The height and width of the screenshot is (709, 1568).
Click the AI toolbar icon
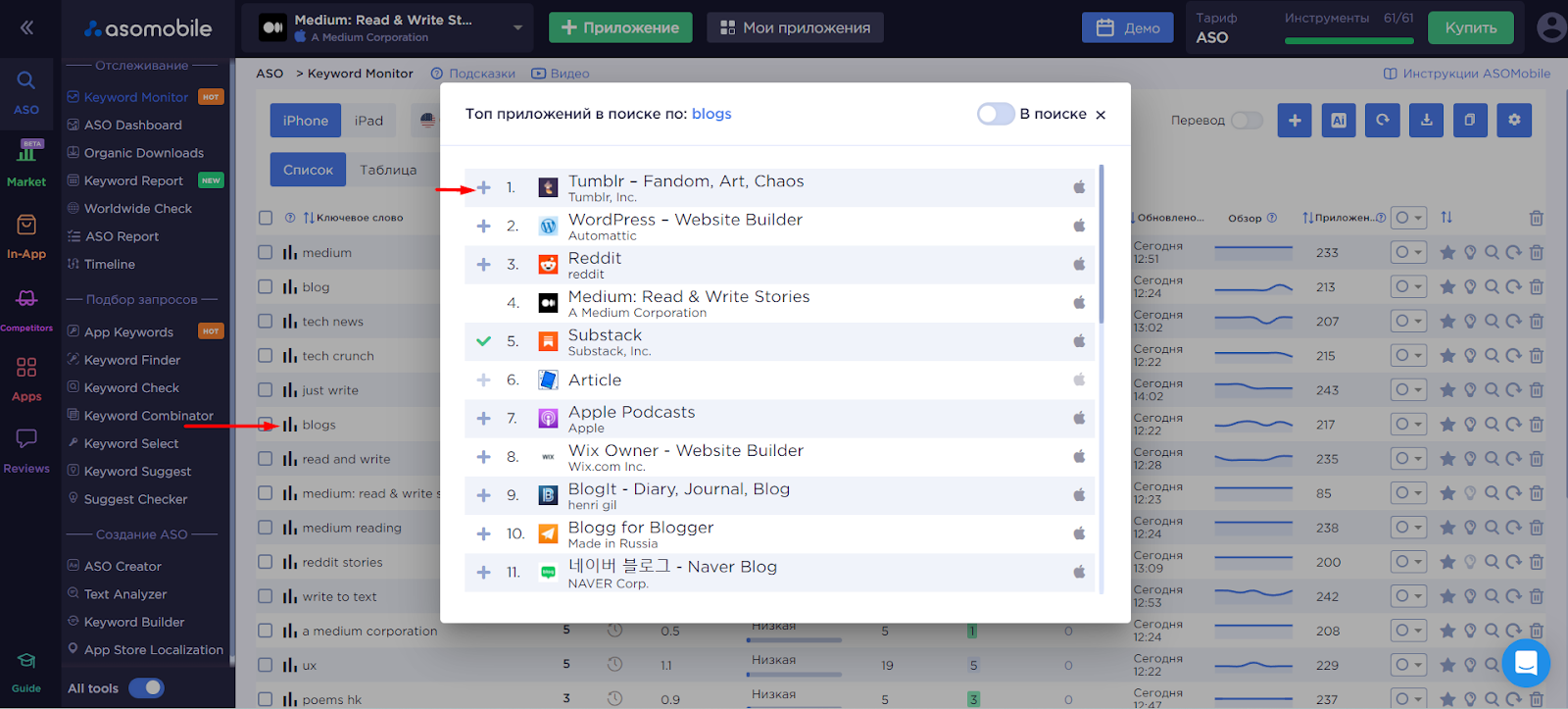(1339, 120)
